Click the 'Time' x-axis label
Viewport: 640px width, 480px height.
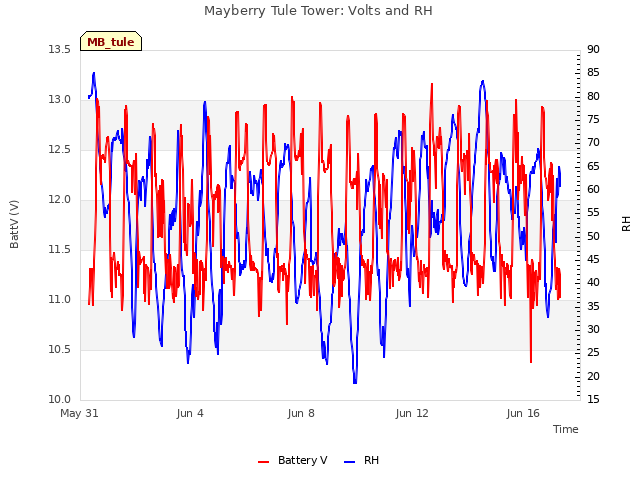point(565,429)
